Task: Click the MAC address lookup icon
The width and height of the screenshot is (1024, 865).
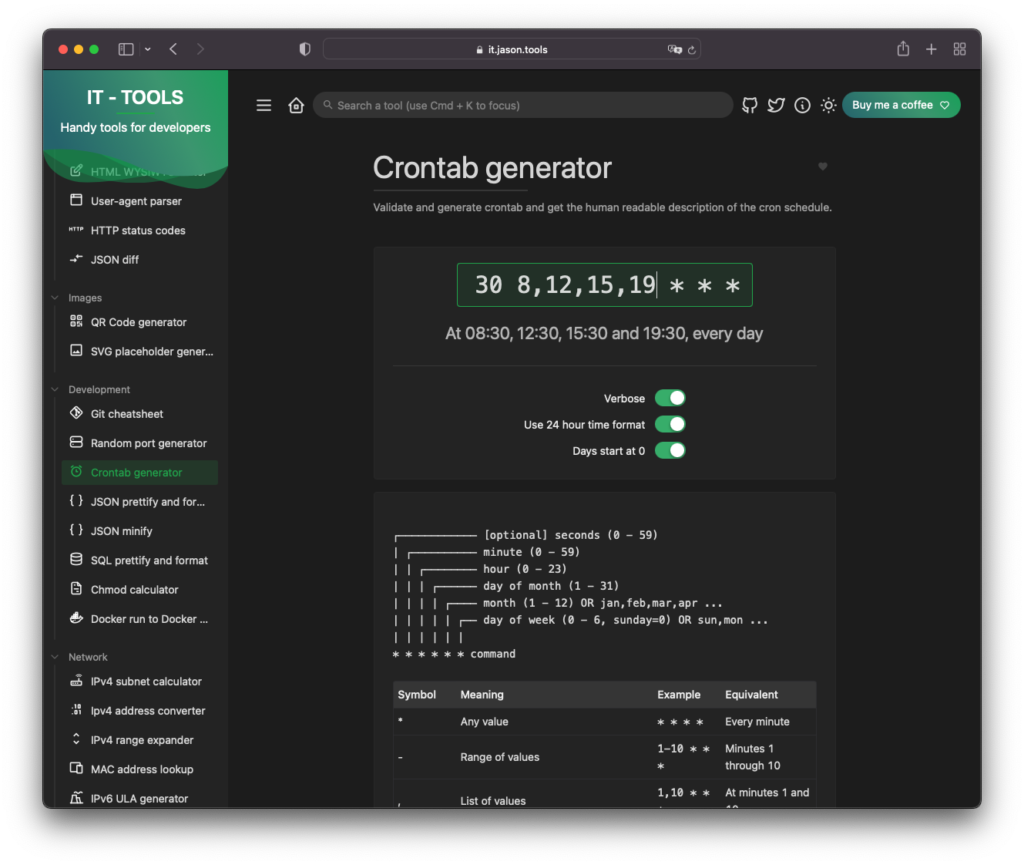Action: [76, 768]
